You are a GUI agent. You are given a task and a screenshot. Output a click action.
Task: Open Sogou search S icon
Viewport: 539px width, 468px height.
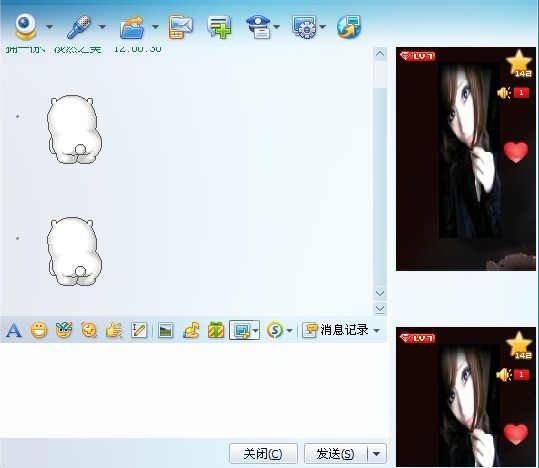coord(275,330)
